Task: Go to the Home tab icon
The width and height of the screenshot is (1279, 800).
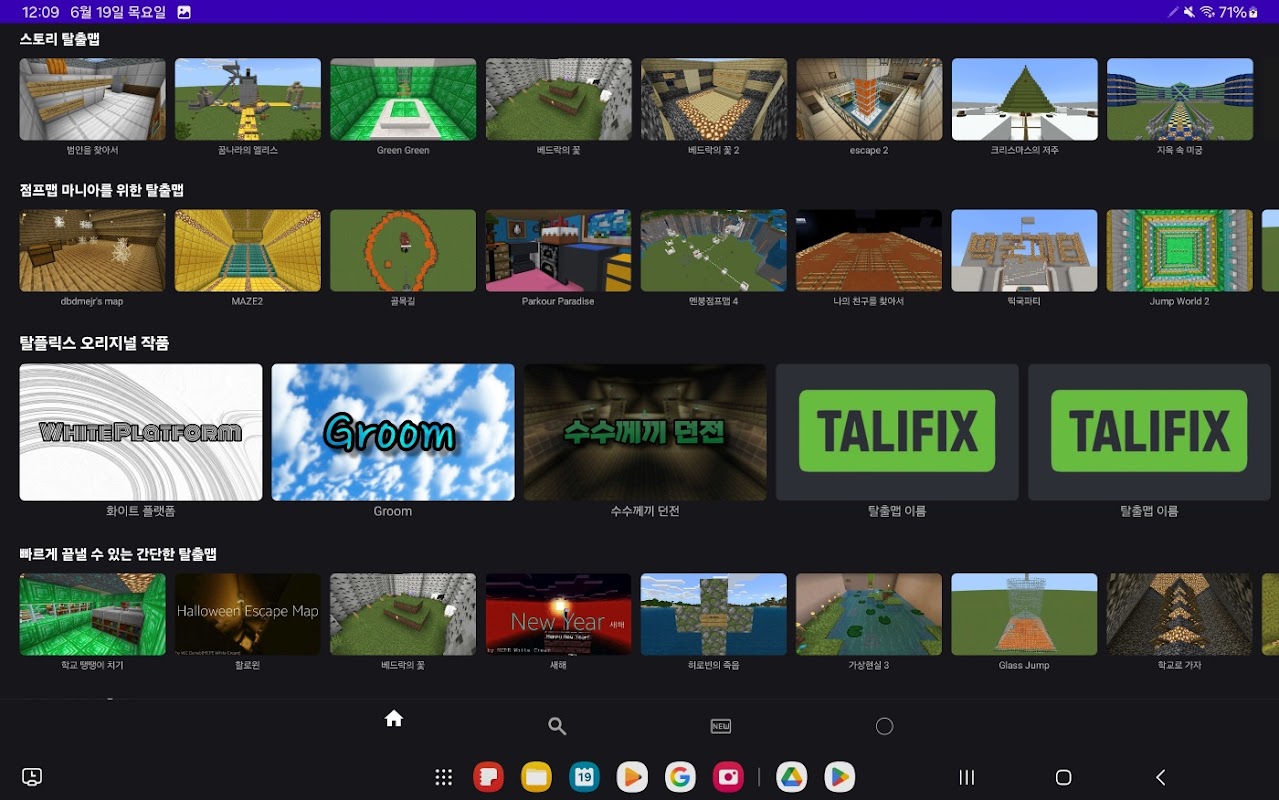Action: point(394,718)
